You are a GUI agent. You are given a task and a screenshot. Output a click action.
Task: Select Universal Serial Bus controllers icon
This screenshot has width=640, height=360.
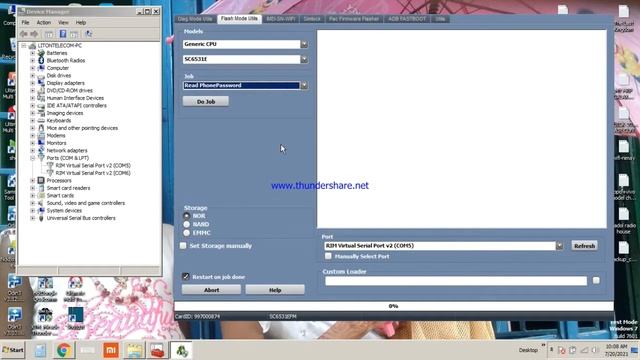pyautogui.click(x=41, y=218)
